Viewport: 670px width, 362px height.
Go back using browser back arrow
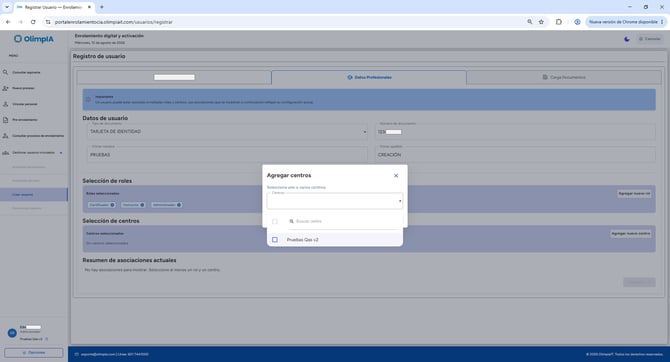pos(8,22)
